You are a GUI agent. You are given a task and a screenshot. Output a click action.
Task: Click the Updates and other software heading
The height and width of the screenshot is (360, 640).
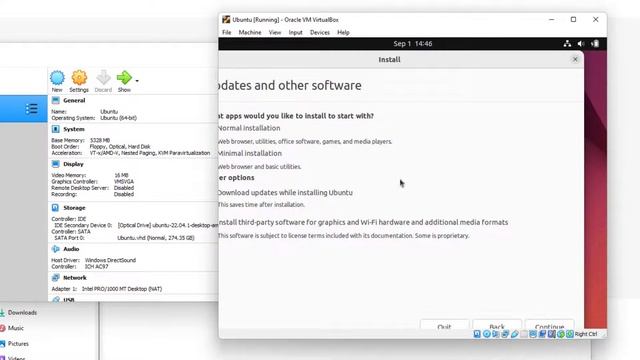[290, 85]
